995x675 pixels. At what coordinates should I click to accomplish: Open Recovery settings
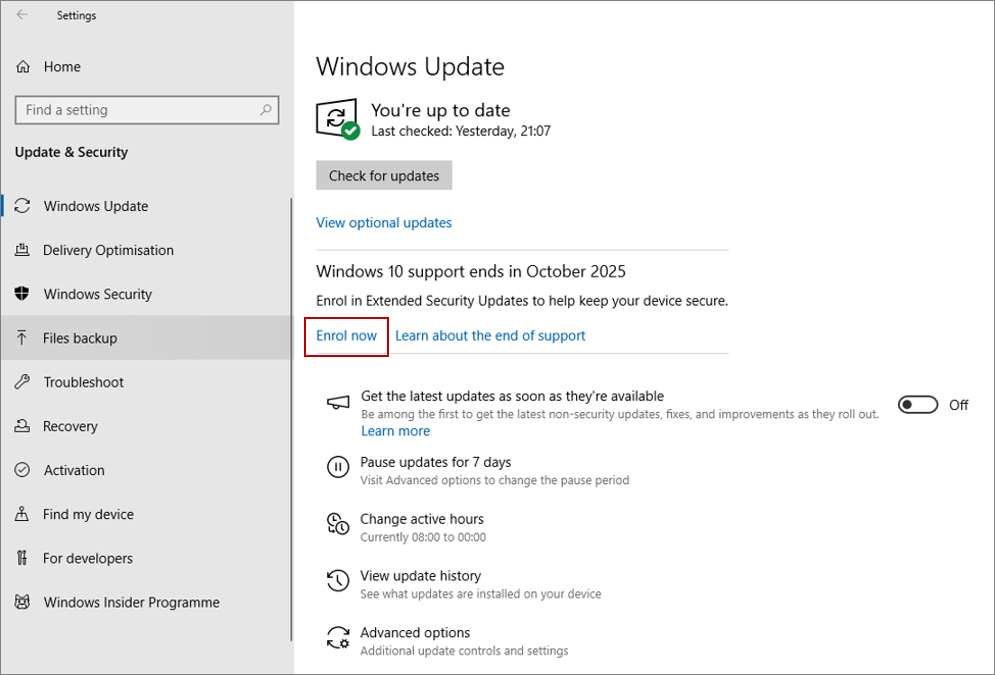[146, 426]
